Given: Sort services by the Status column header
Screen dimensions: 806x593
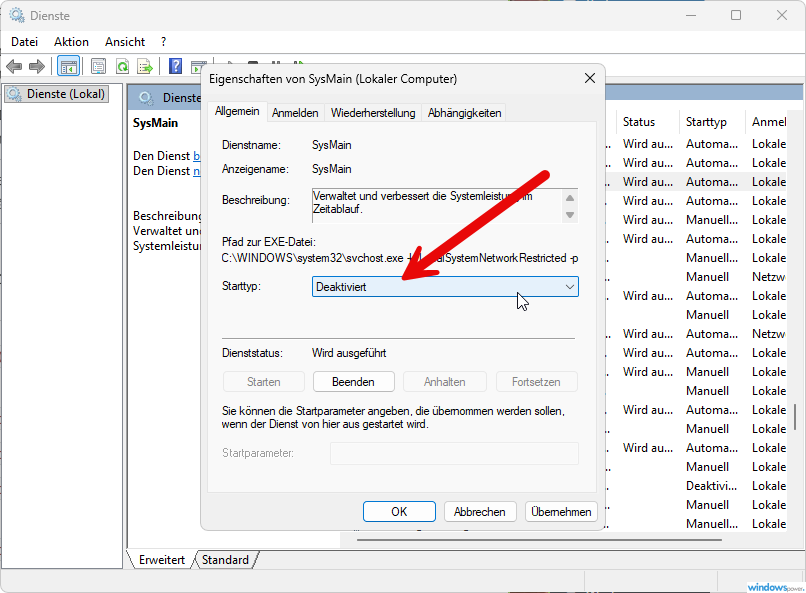Looking at the screenshot, I should point(639,121).
